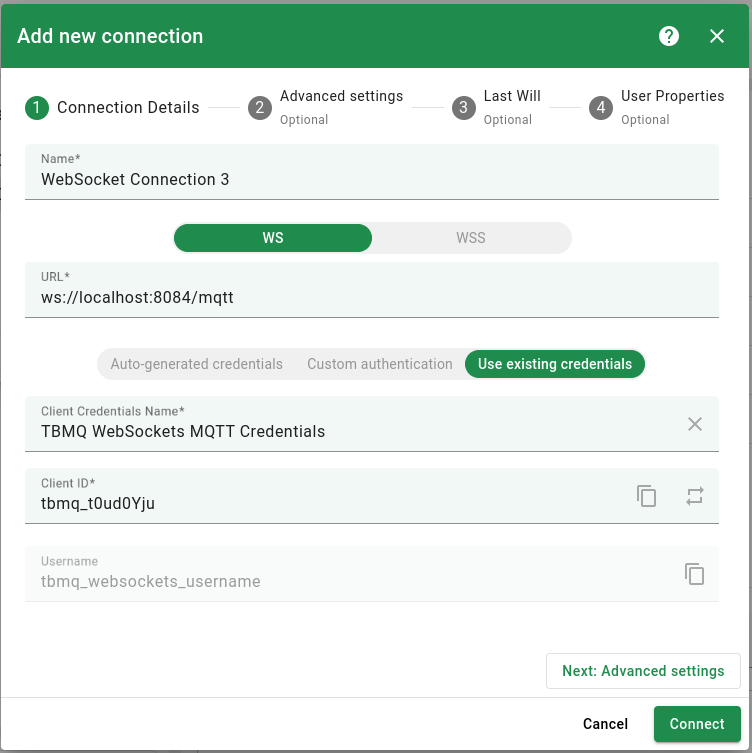Close the Add new connection dialog
Screen dimensions: 752x753
pos(717,36)
